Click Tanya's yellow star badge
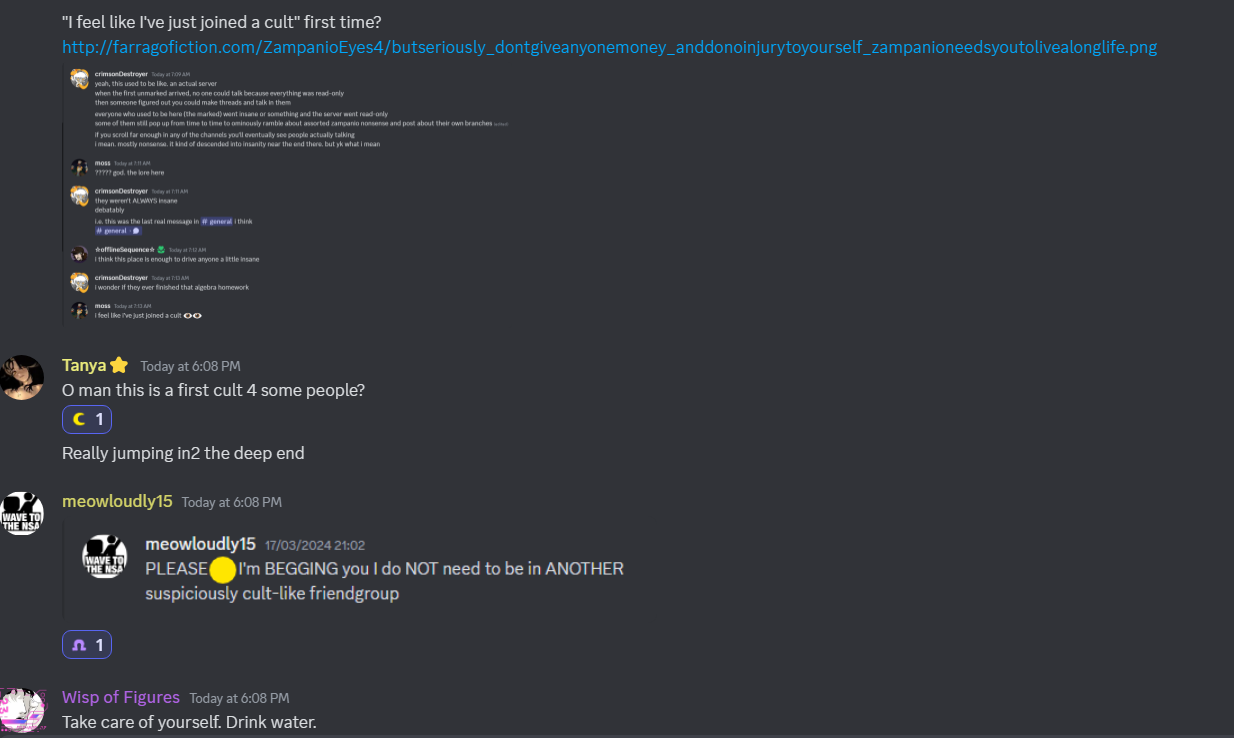 tap(119, 365)
